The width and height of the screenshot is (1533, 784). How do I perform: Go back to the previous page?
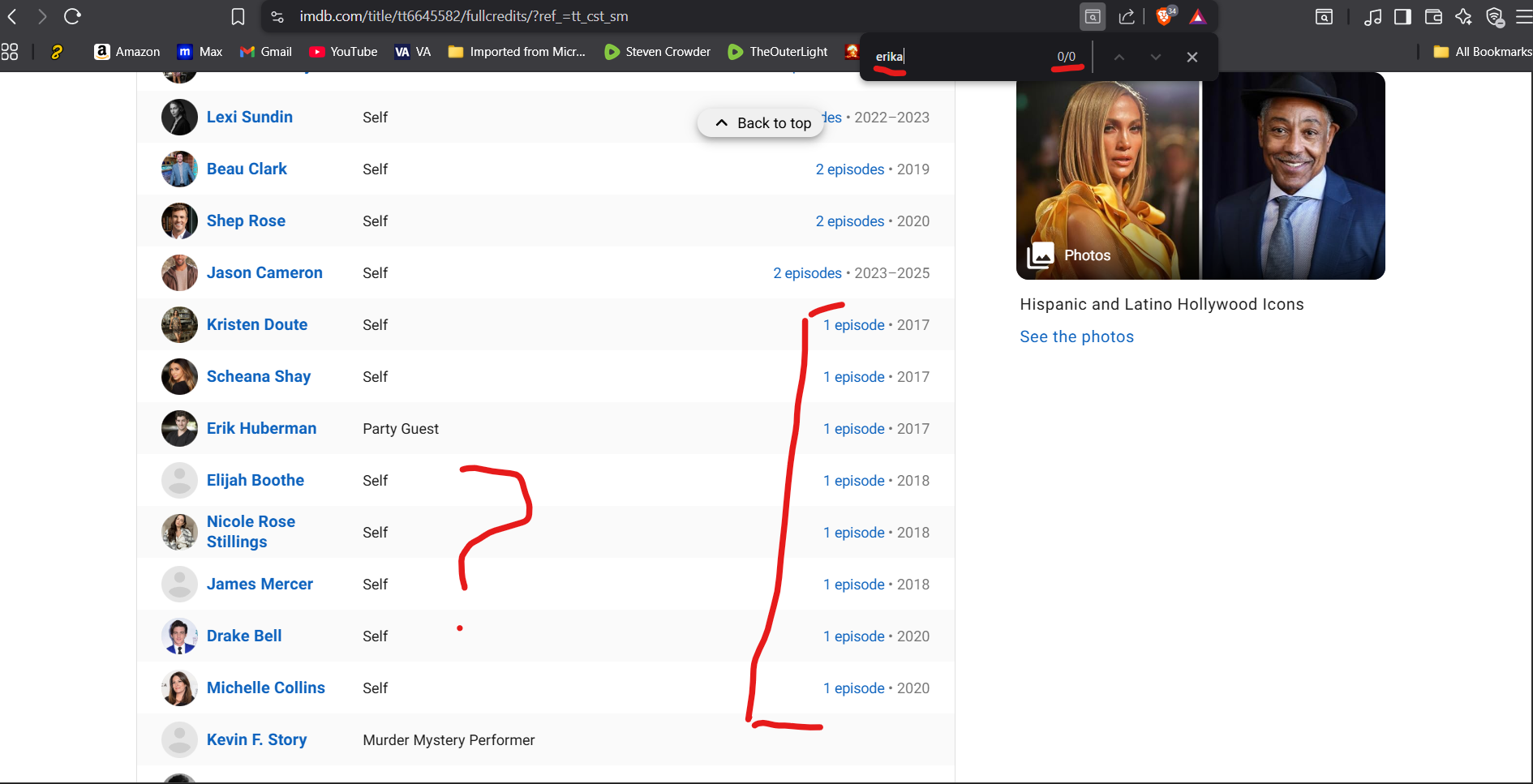pyautogui.click(x=12, y=16)
